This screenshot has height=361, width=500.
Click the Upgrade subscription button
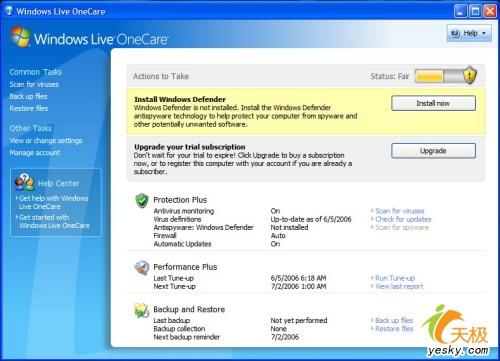[x=433, y=151]
